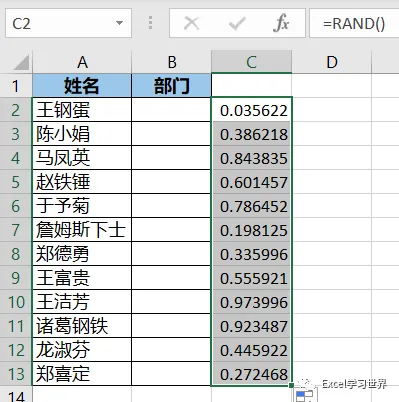This screenshot has height=402, width=399.
Task: Click the cell showing 0.601457
Action: click(x=252, y=182)
